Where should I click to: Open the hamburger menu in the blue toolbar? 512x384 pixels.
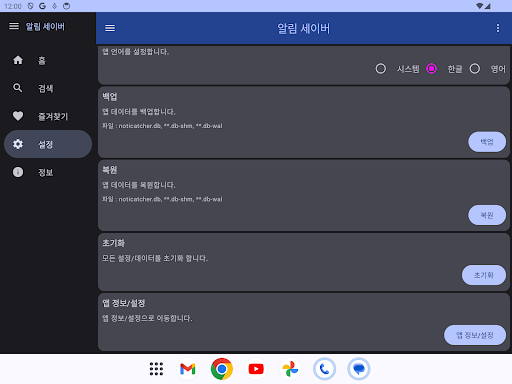coord(110,28)
